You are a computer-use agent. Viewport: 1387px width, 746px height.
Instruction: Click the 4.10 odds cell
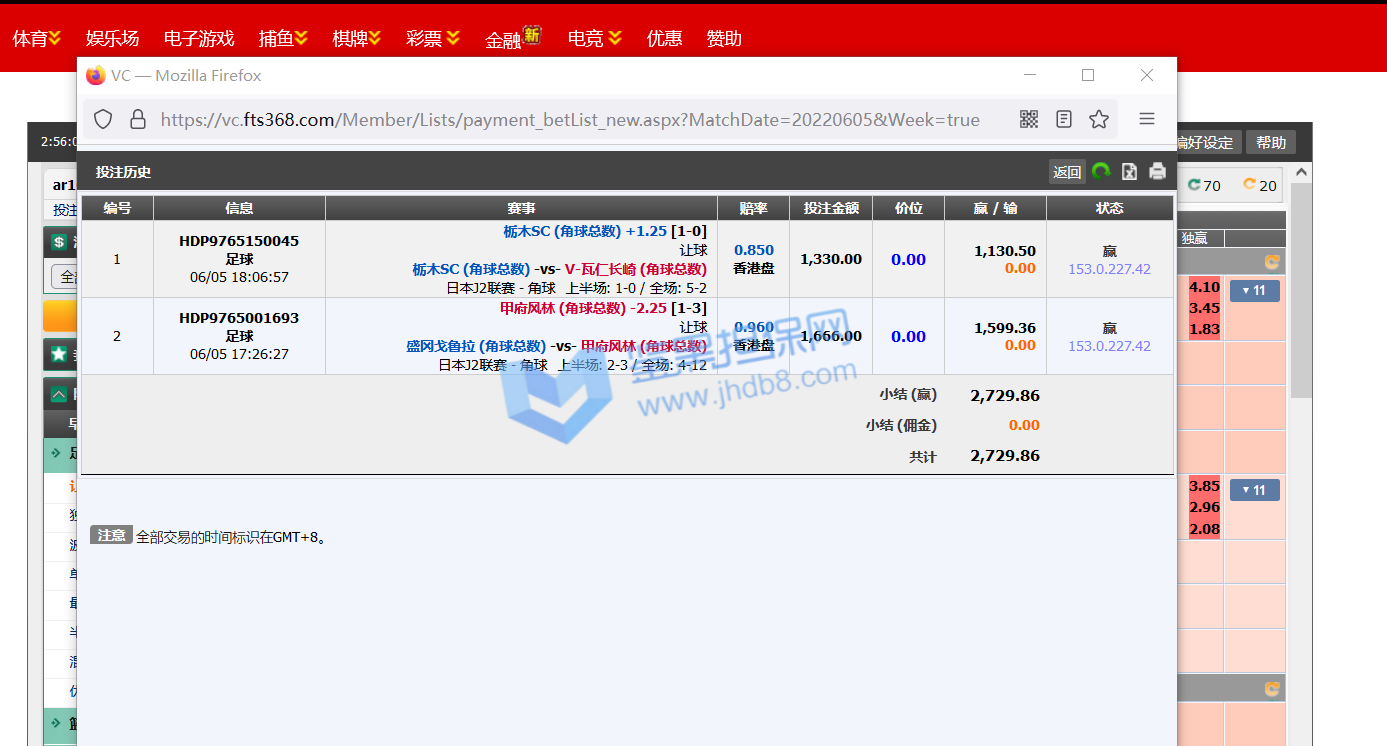click(x=1204, y=287)
